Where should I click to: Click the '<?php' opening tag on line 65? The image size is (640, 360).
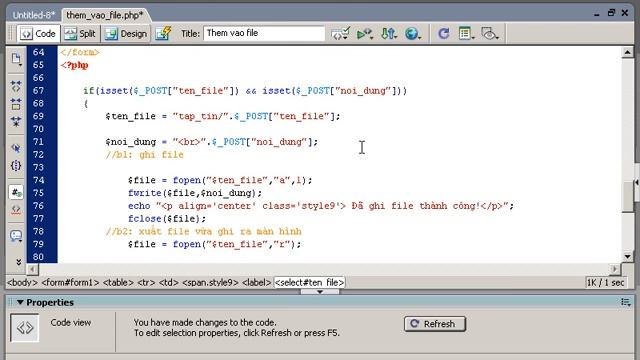click(x=74, y=65)
